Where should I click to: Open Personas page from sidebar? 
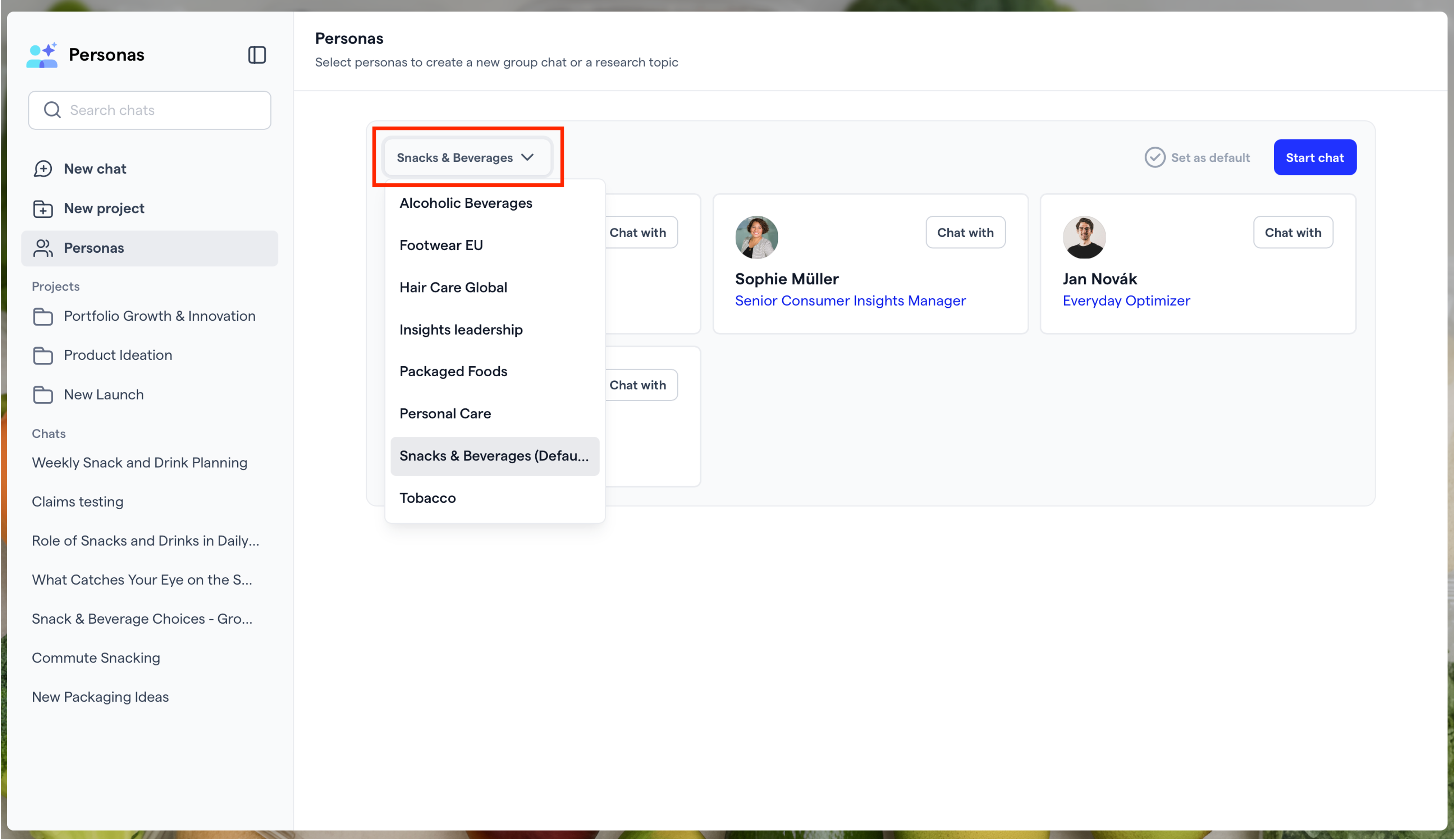pyautogui.click(x=150, y=248)
